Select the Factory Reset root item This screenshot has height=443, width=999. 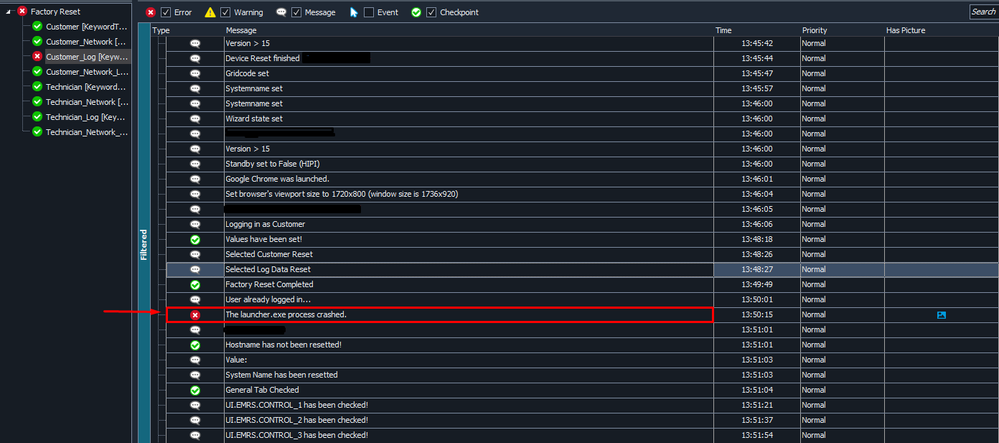(55, 11)
